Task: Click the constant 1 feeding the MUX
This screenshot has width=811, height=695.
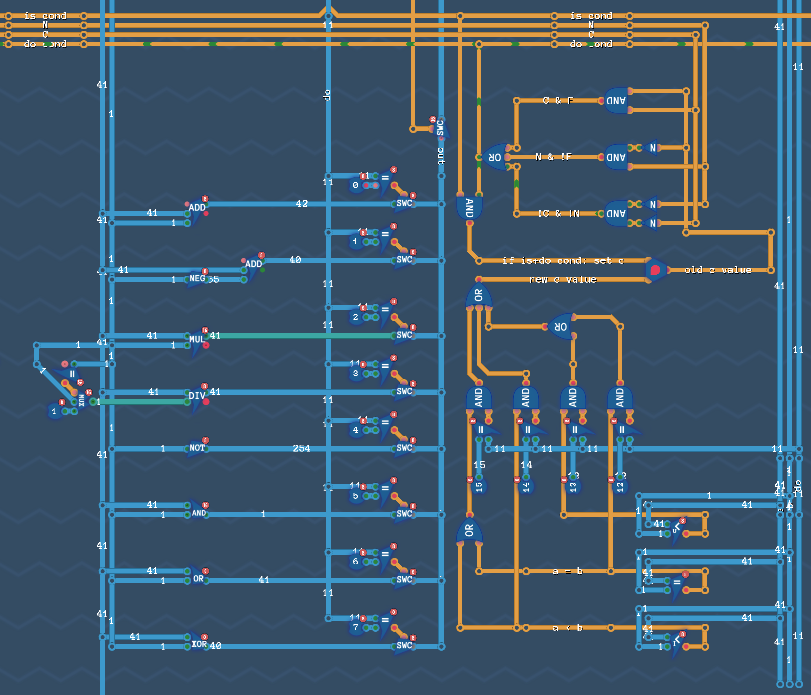Action: (55, 411)
